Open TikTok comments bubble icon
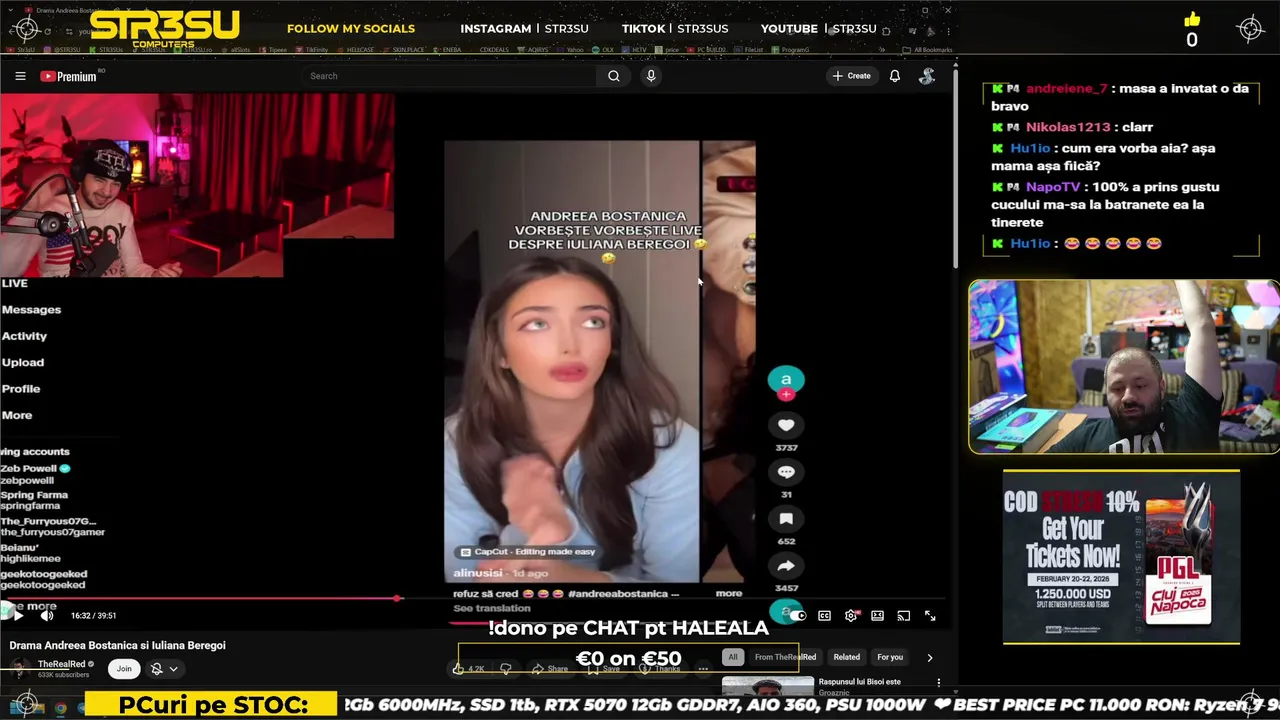The width and height of the screenshot is (1280, 720). pos(786,472)
